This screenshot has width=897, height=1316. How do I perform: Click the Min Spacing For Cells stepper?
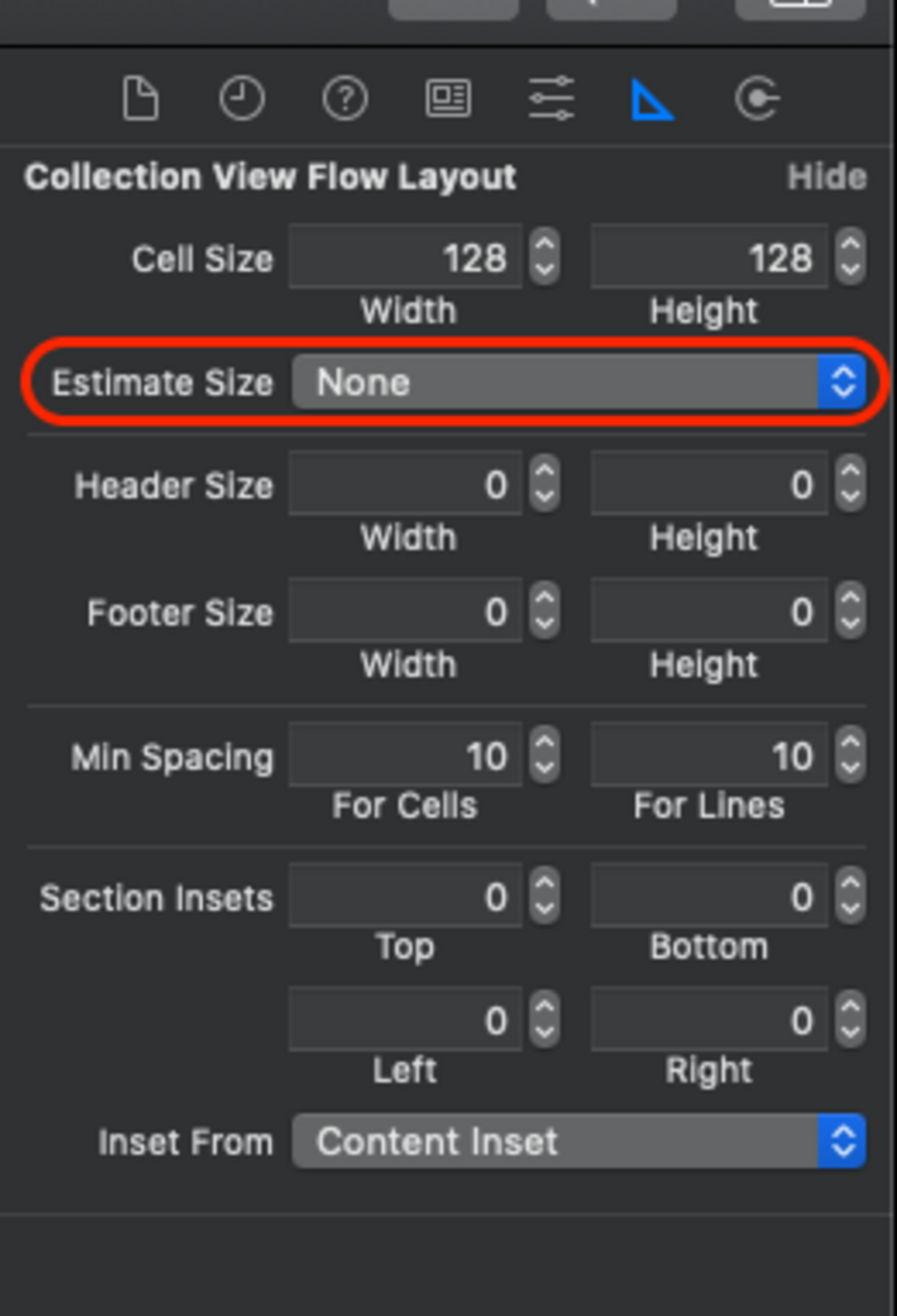545,756
